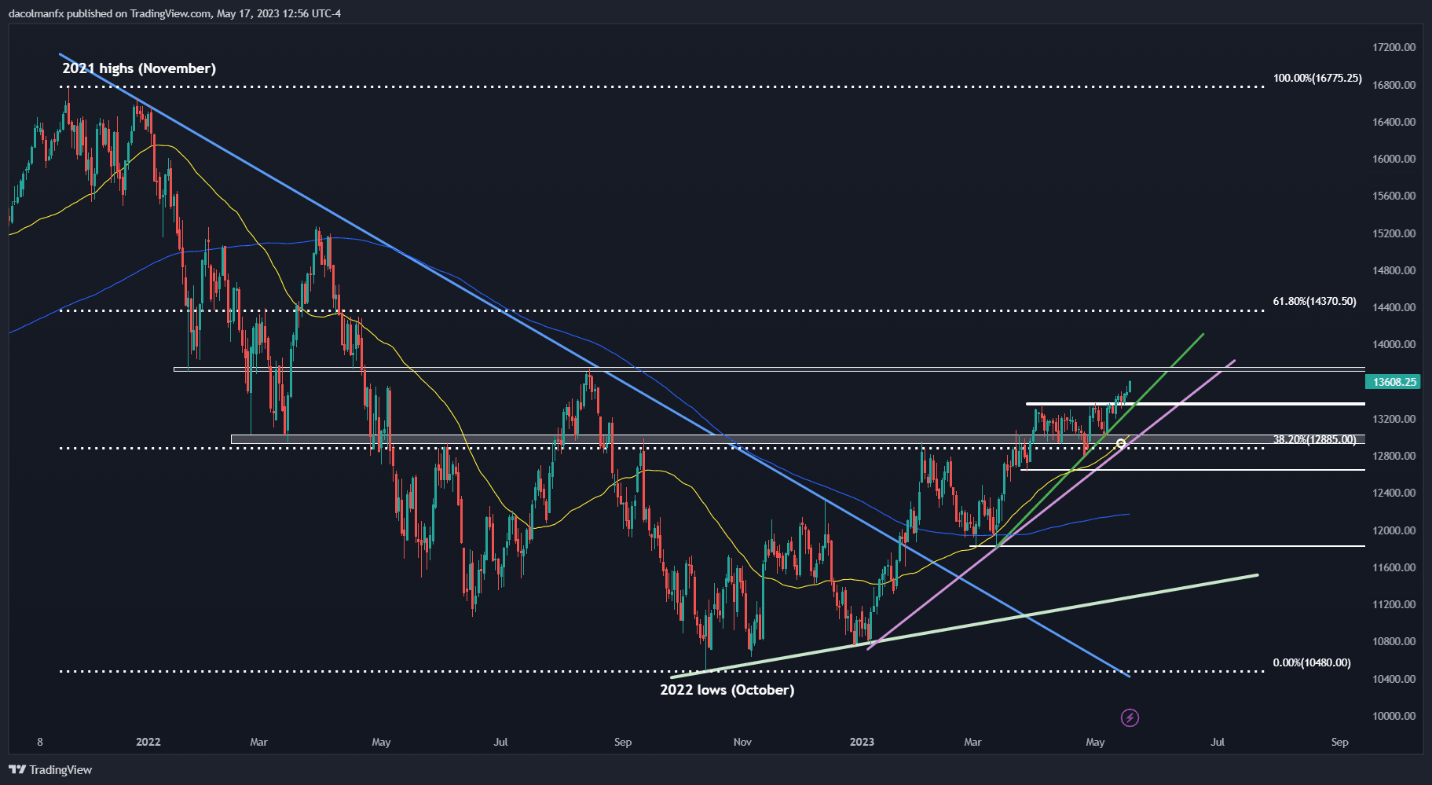Click the "8" date label on the time axis

pos(40,742)
